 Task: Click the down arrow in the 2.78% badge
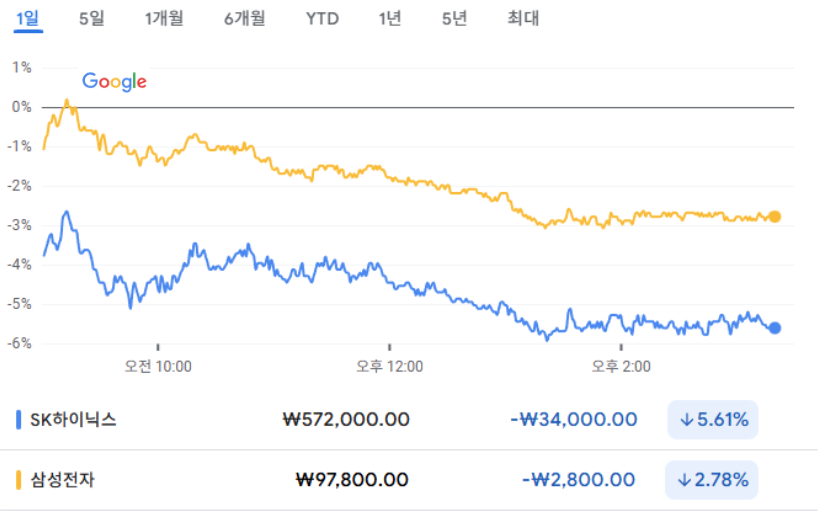(x=686, y=480)
